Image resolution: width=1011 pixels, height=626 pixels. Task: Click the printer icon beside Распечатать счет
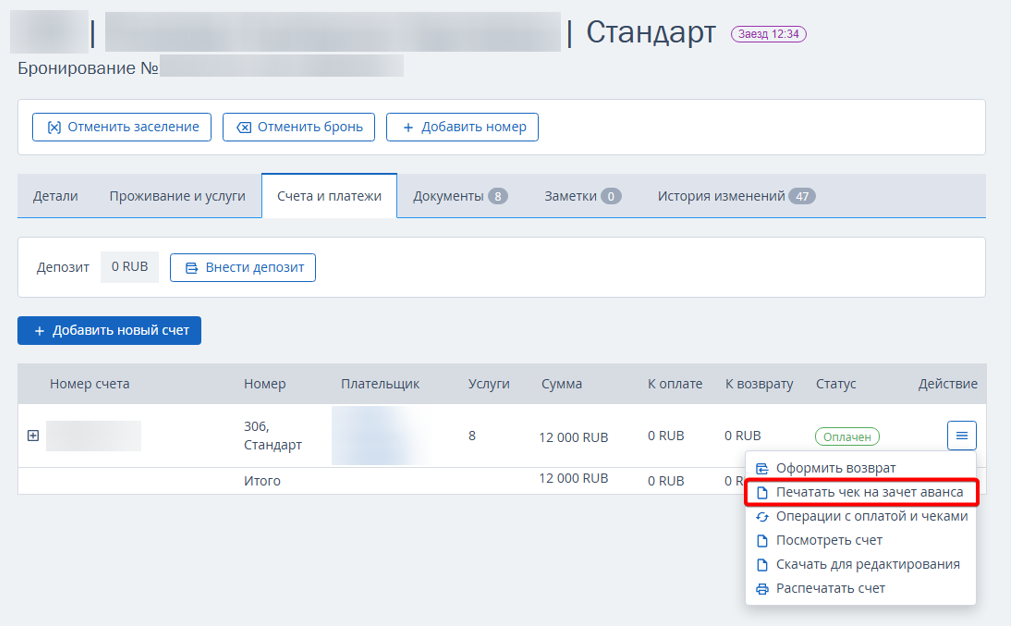click(762, 588)
